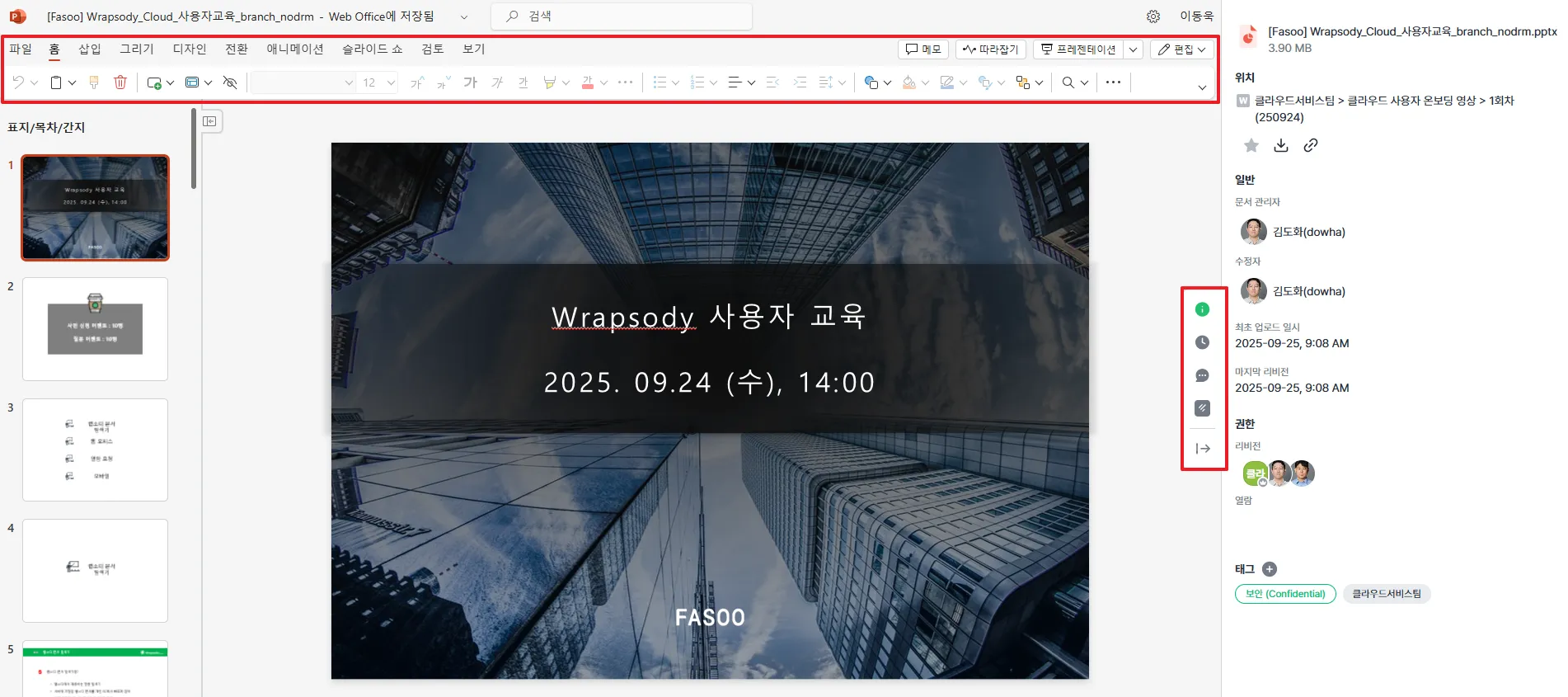Click the 클라우드서비스팀 tag
This screenshot has height=697, width=1568.
click(1387, 594)
